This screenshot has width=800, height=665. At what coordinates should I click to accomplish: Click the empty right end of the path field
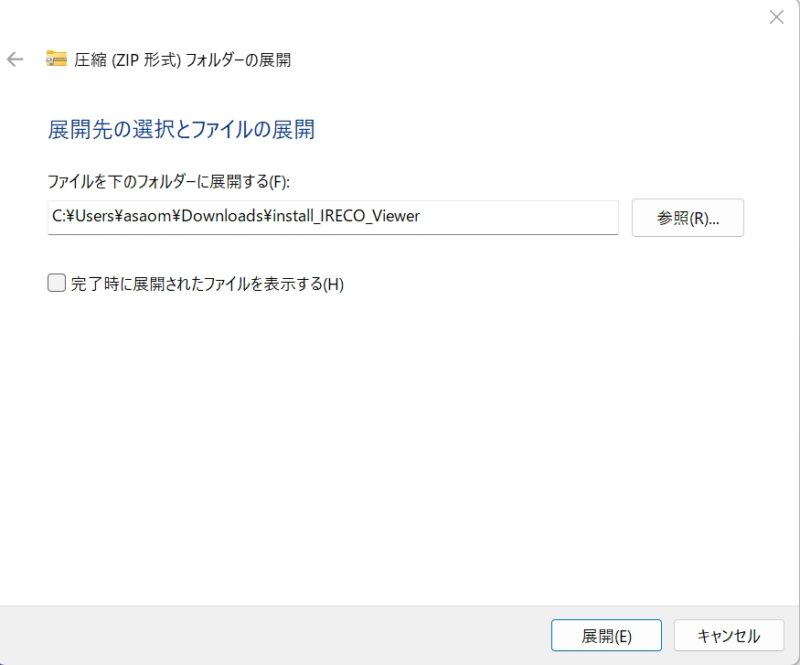point(540,217)
